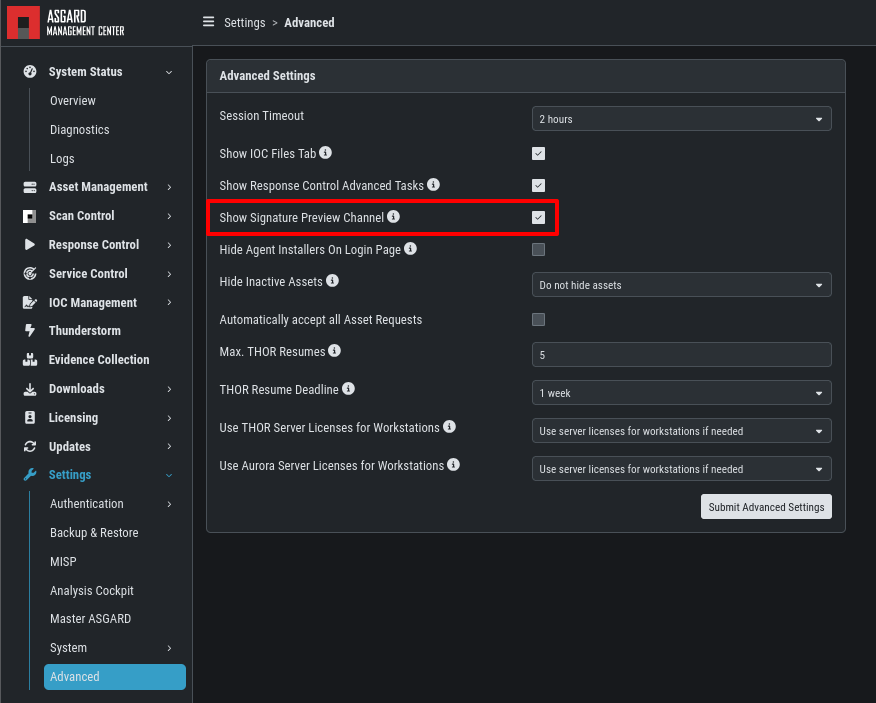Uncheck Show Signature Preview Channel checkbox
The image size is (876, 703).
539,217
